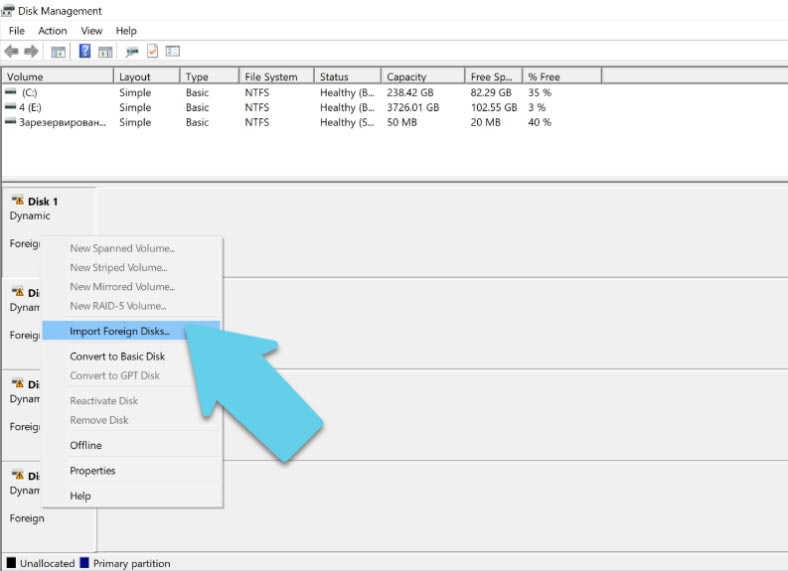Image resolution: width=788 pixels, height=571 pixels.
Task: Click the Unallocated legend label
Action: tap(47, 563)
